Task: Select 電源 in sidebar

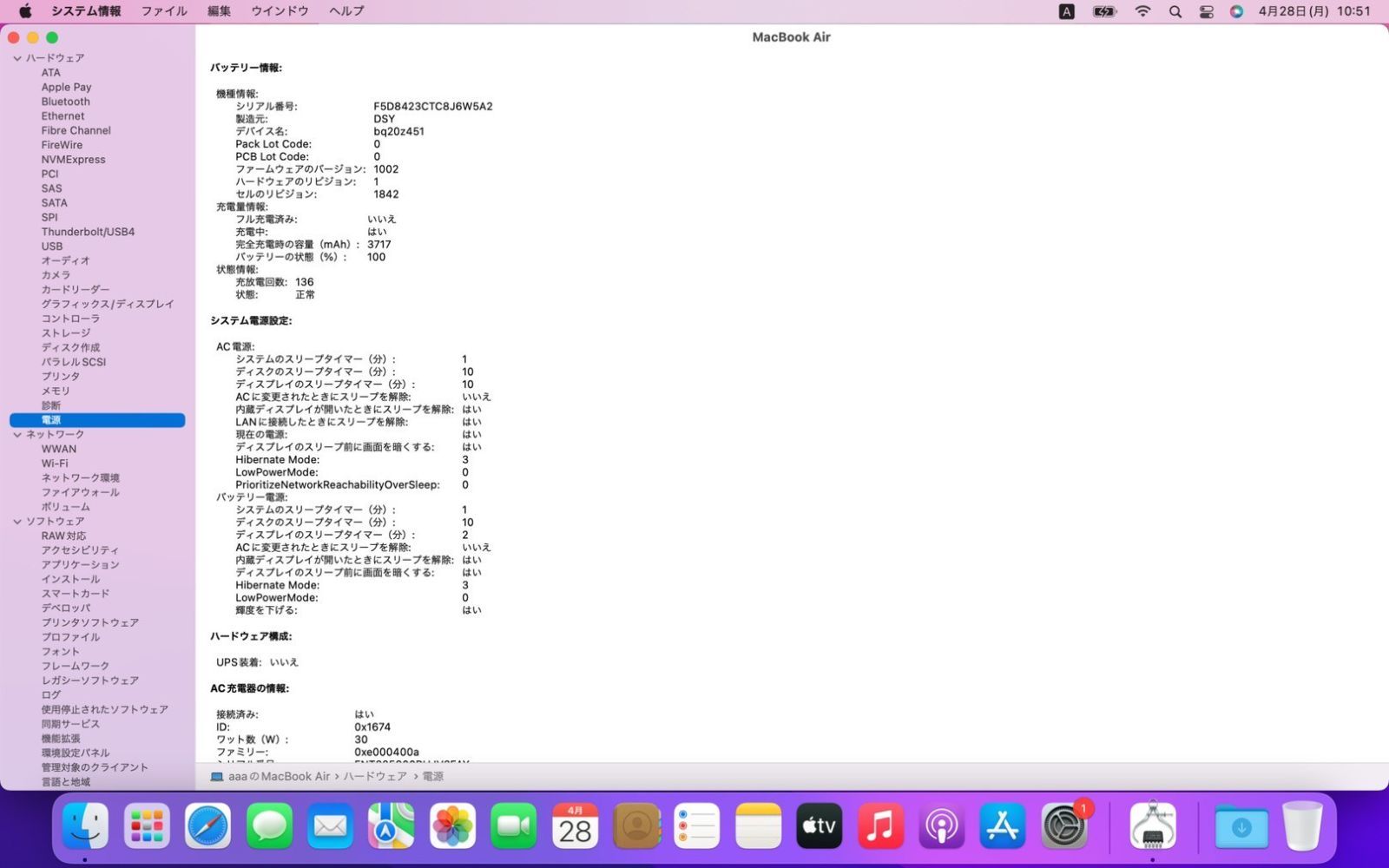Action: [x=97, y=420]
